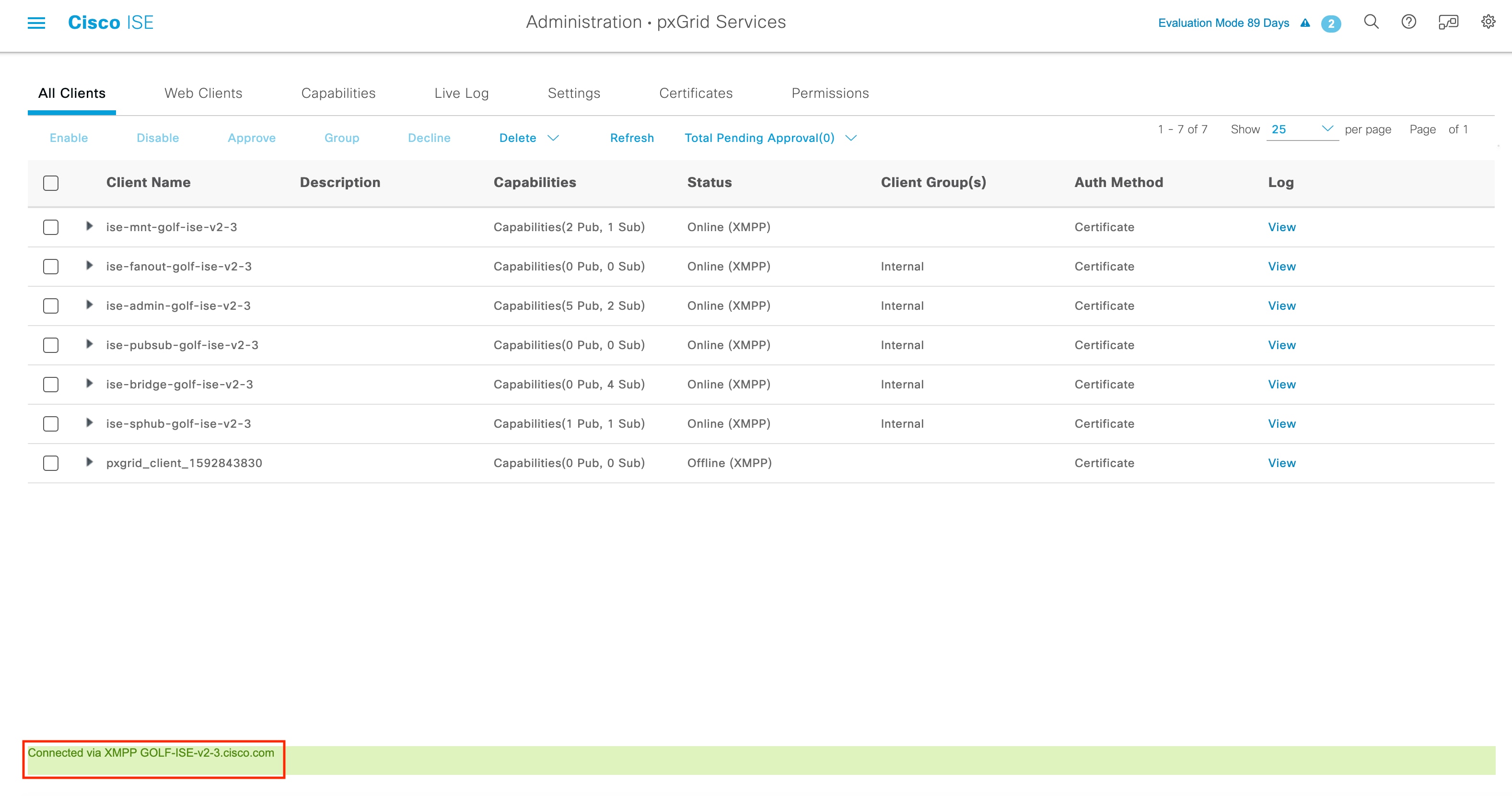
Task: Check the ise-mnt-golf-ise-v2-3 row checkbox
Action: pyautogui.click(x=51, y=227)
